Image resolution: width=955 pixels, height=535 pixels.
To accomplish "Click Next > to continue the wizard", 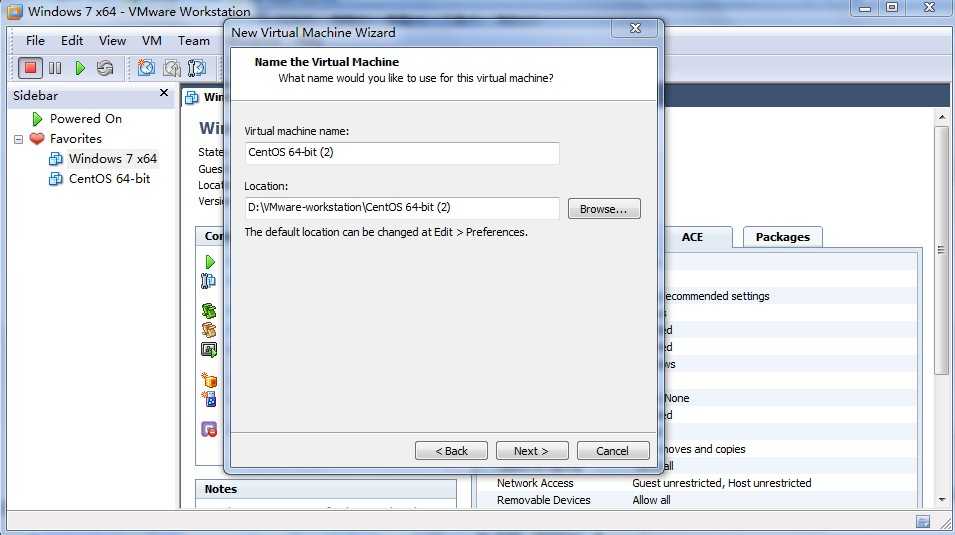I will (532, 451).
